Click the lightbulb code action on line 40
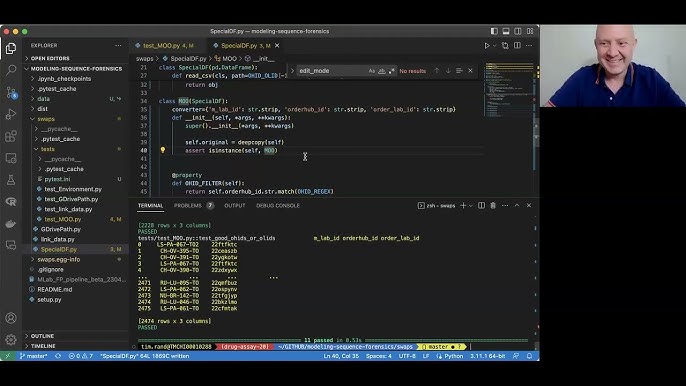 163,150
